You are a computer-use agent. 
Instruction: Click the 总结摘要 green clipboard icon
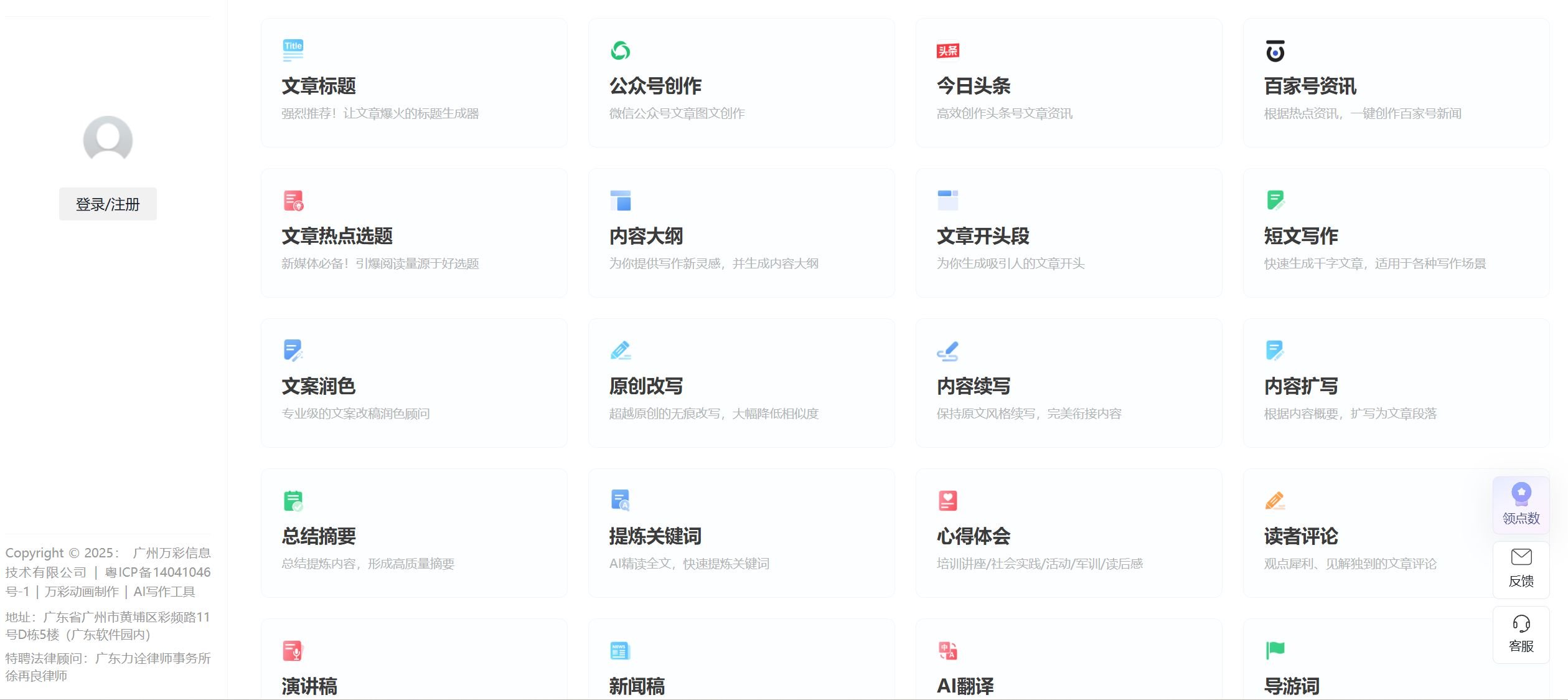pyautogui.click(x=293, y=501)
